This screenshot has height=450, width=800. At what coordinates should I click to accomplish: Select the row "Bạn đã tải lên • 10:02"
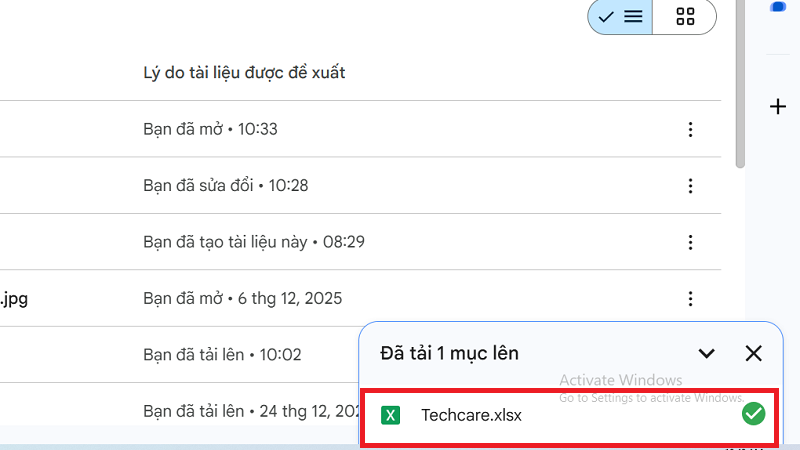(222, 354)
